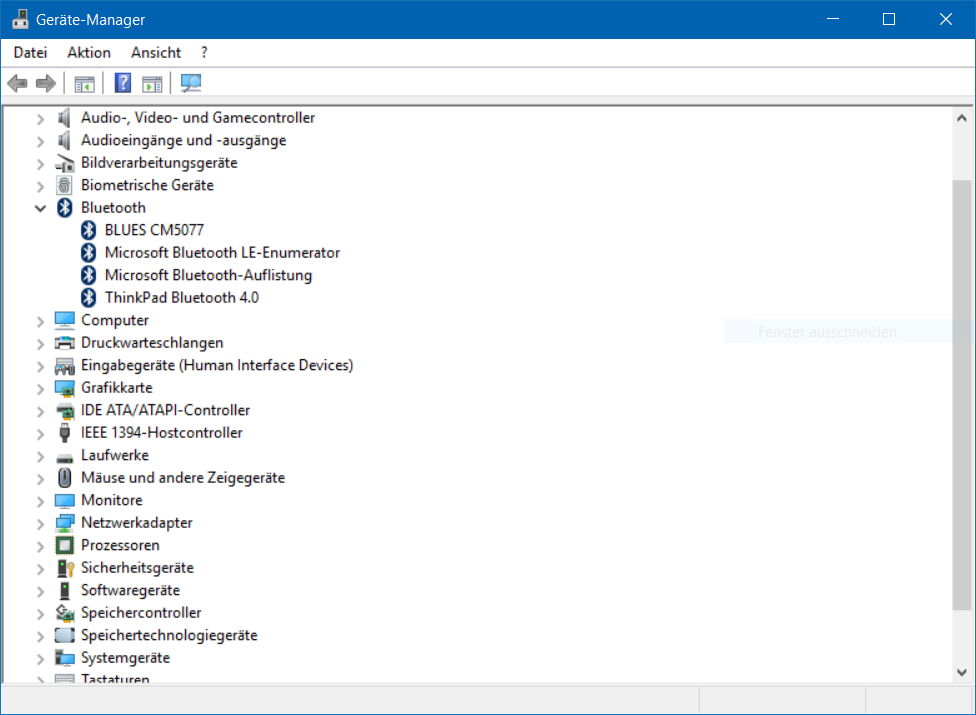Scan for hardware changes via monitor icon

coord(190,83)
